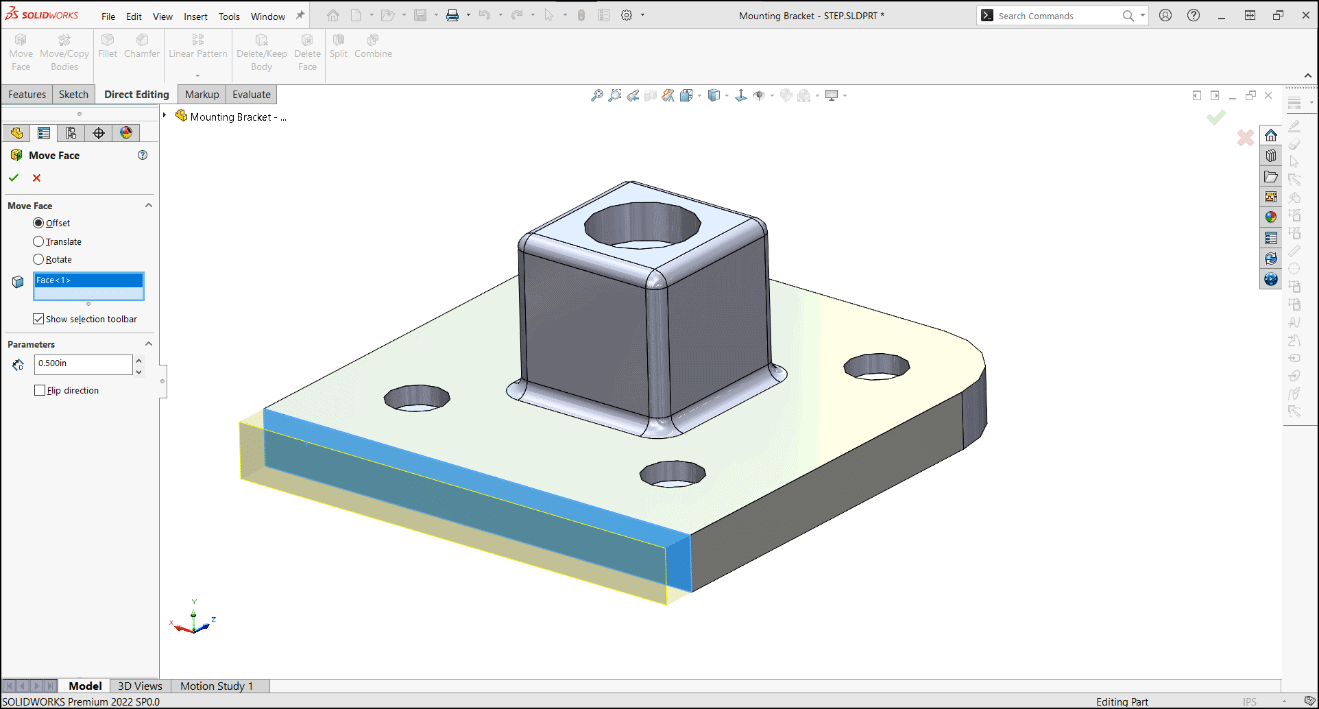Open Print dropdown arrow in top toolbar
Screen dimensions: 1319x709
[467, 15]
